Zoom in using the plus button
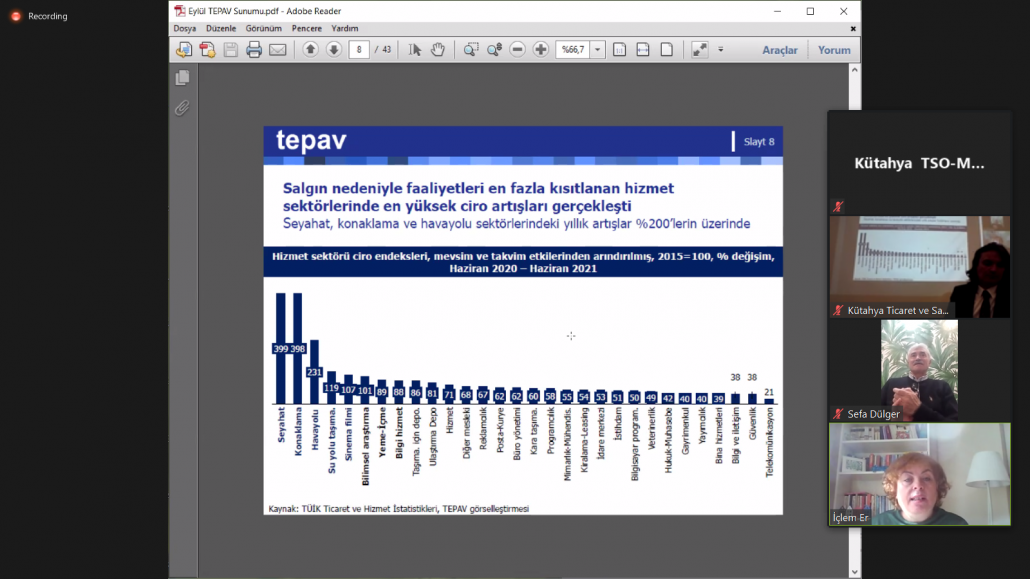Screen dimensions: 1030x579 coord(541,50)
